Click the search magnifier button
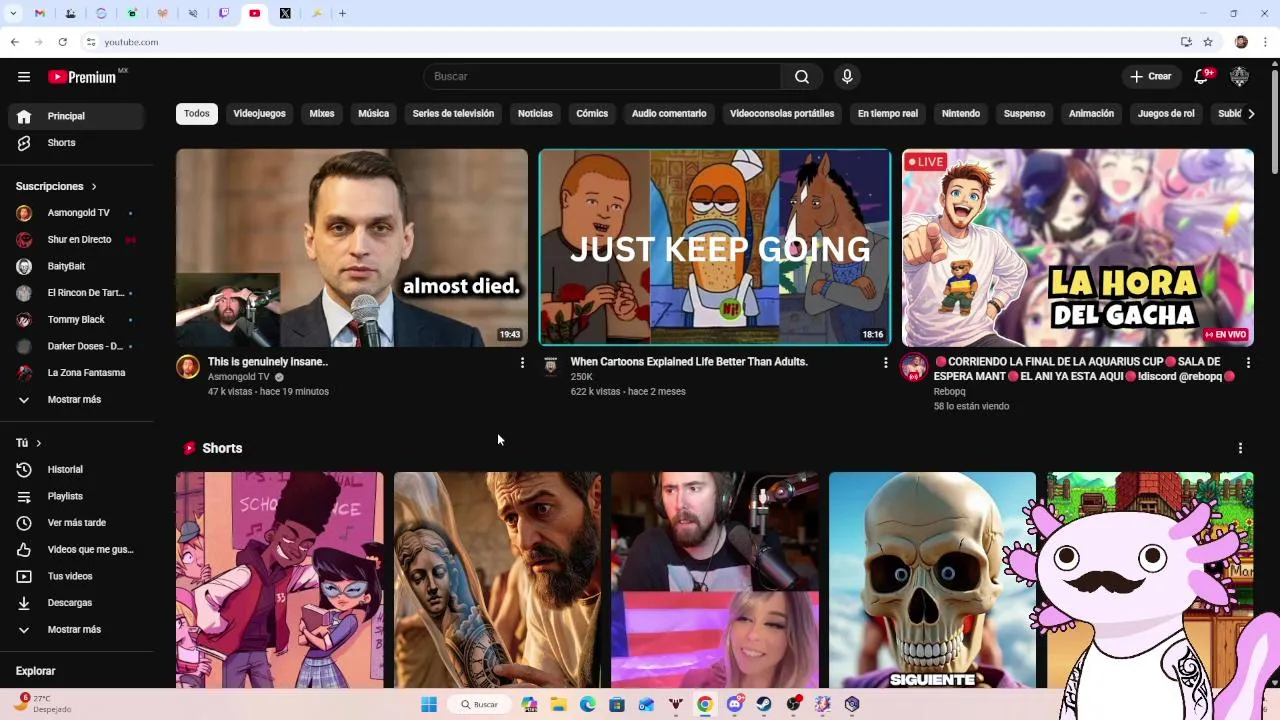Screen dimensions: 1280x720 [802, 77]
